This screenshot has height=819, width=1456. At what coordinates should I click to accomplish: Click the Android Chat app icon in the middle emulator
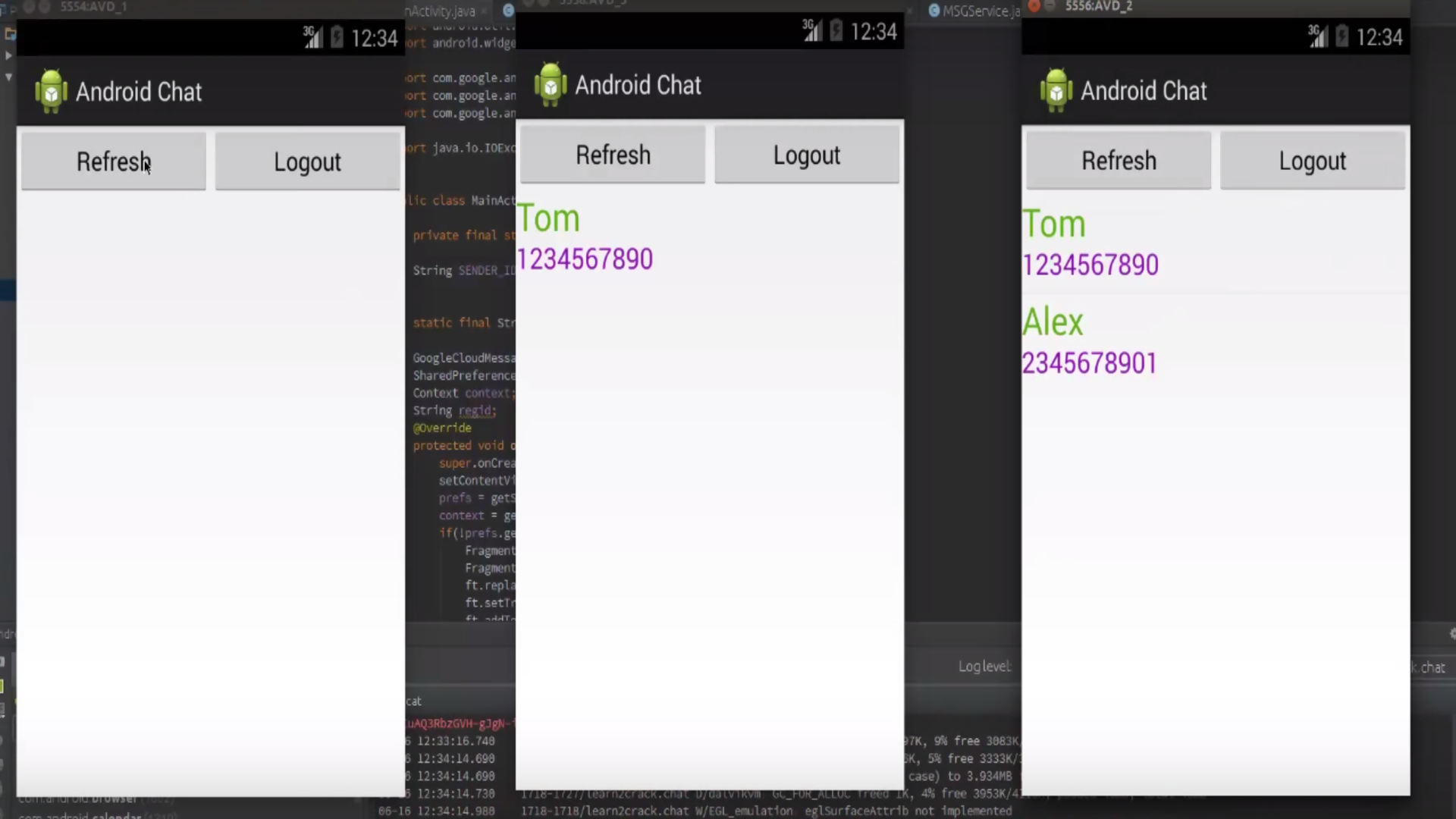[551, 85]
